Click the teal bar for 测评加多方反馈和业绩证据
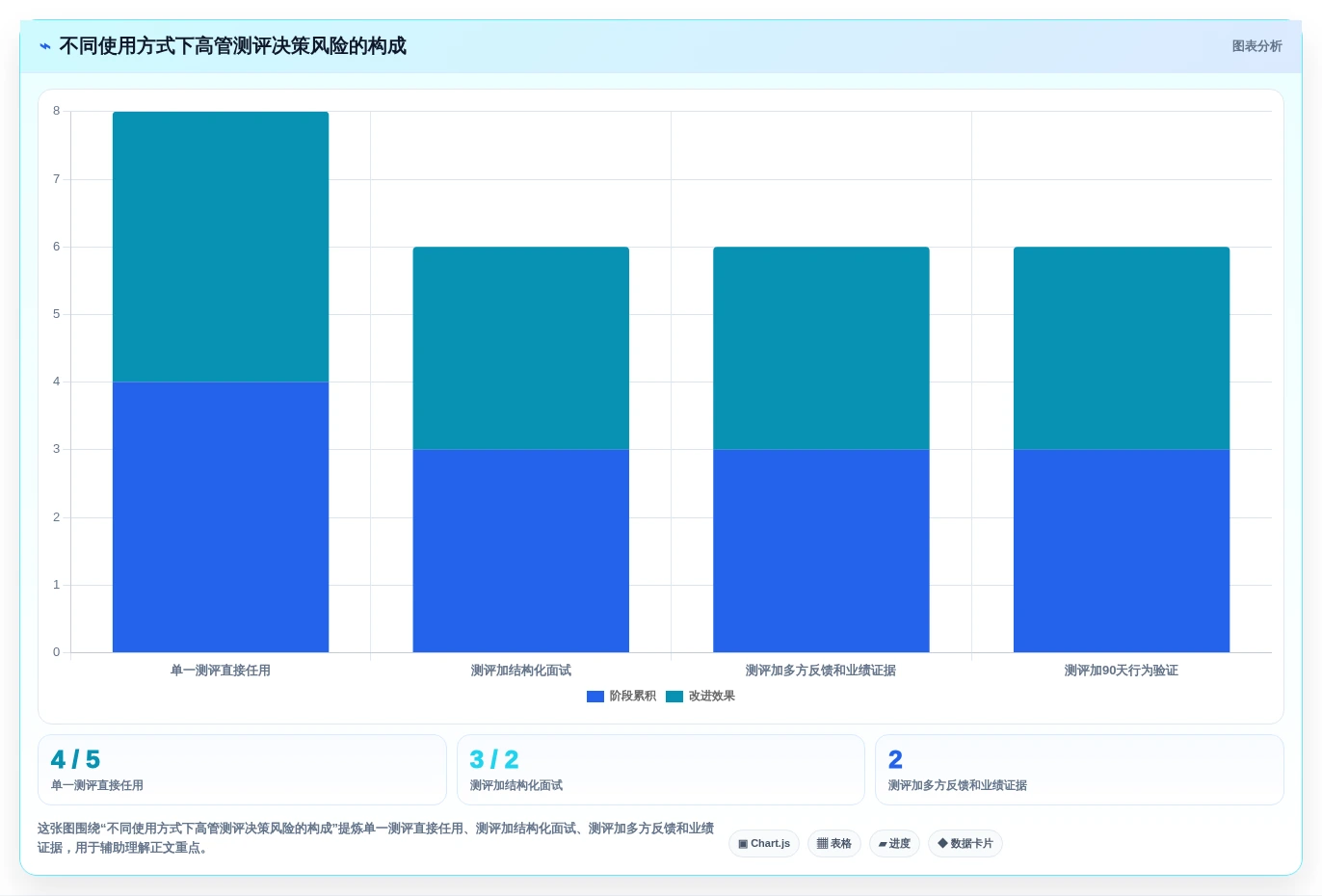The height and width of the screenshot is (896, 1322). pos(821,349)
